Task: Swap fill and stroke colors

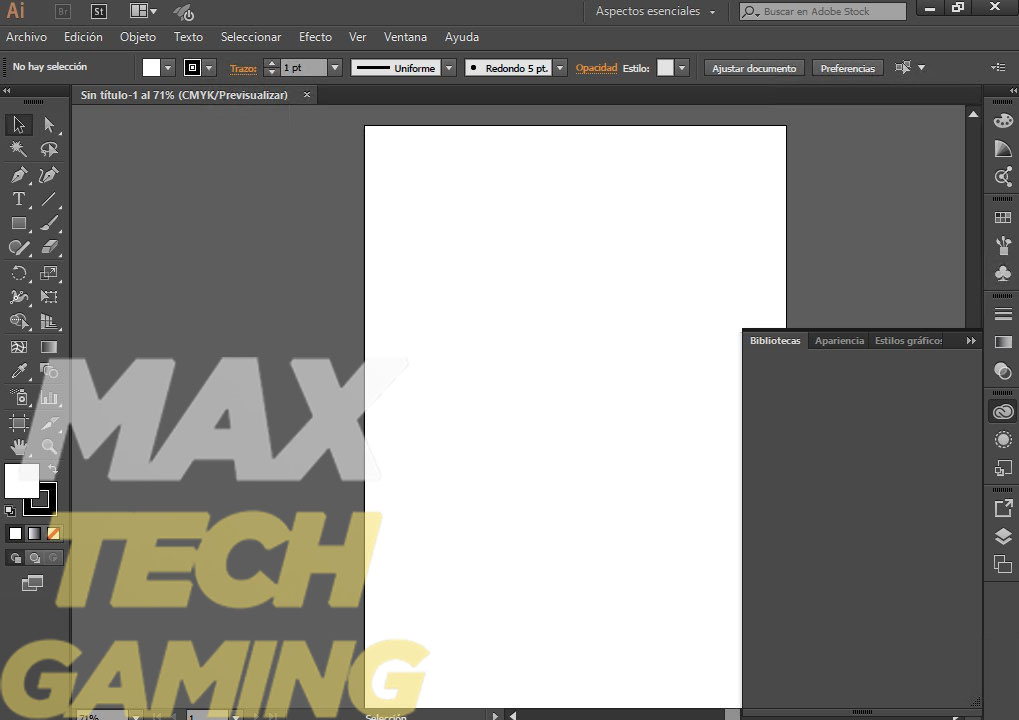Action: coord(53,469)
